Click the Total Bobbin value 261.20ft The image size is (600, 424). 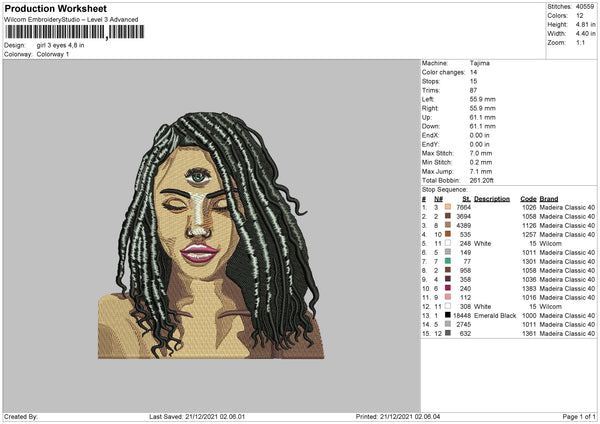(x=481, y=180)
